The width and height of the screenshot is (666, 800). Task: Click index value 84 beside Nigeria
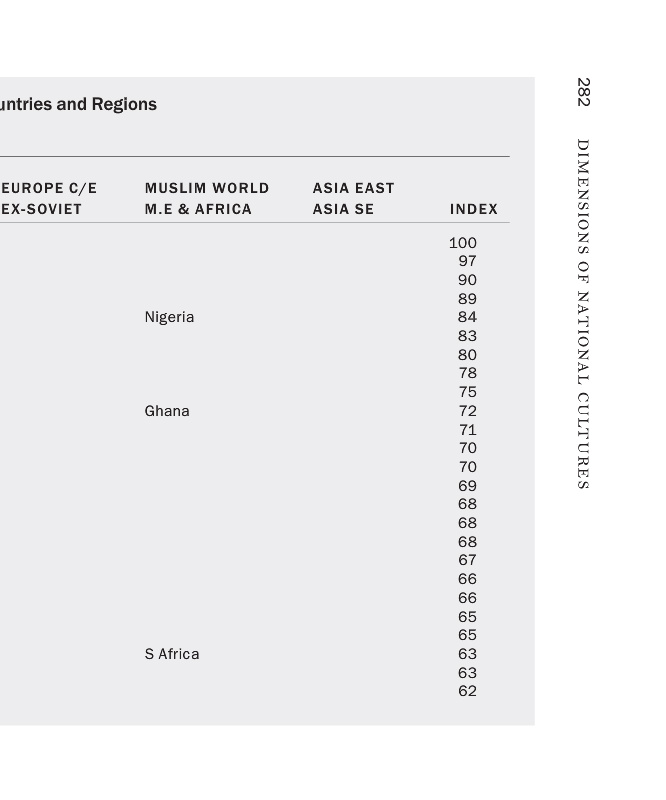tap(467, 317)
